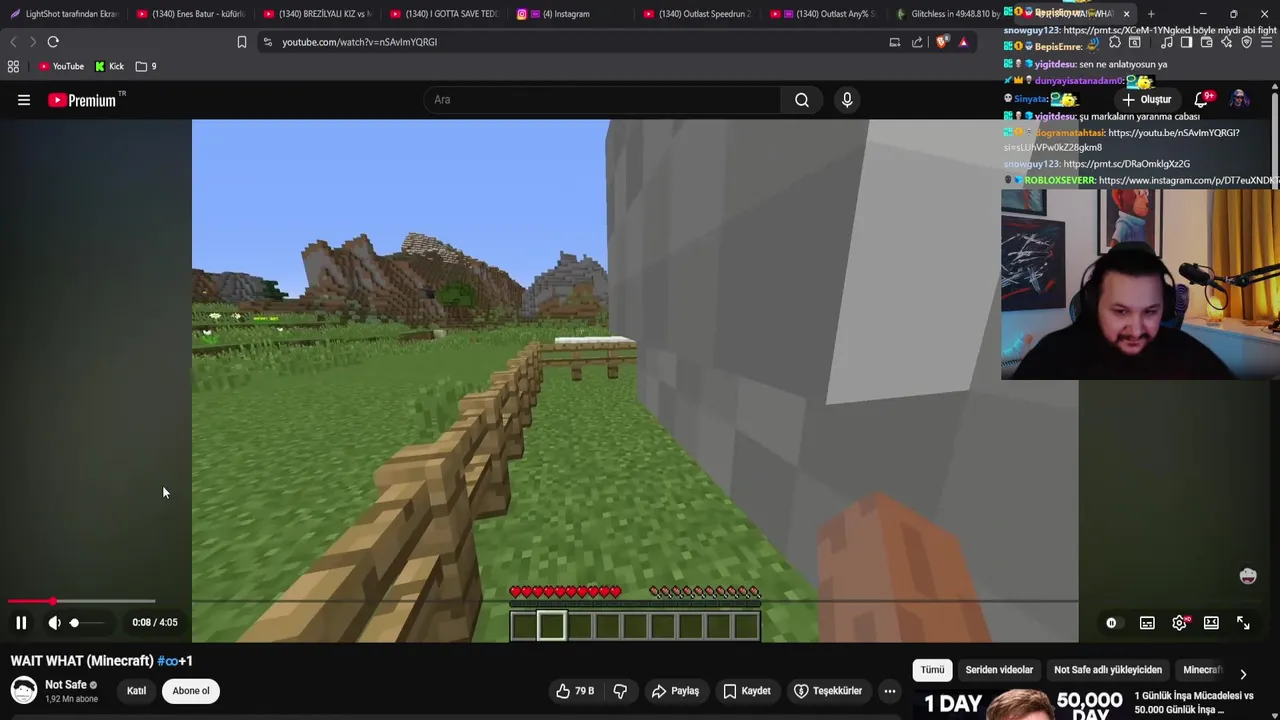Go forward in browser history

pyautogui.click(x=32, y=42)
